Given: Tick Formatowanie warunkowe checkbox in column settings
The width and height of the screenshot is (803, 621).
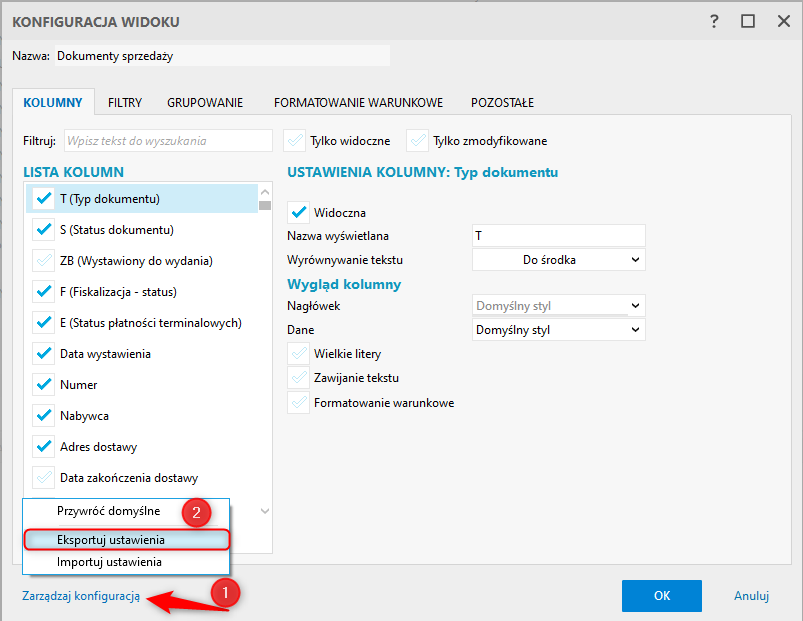Looking at the screenshot, I should point(298,403).
